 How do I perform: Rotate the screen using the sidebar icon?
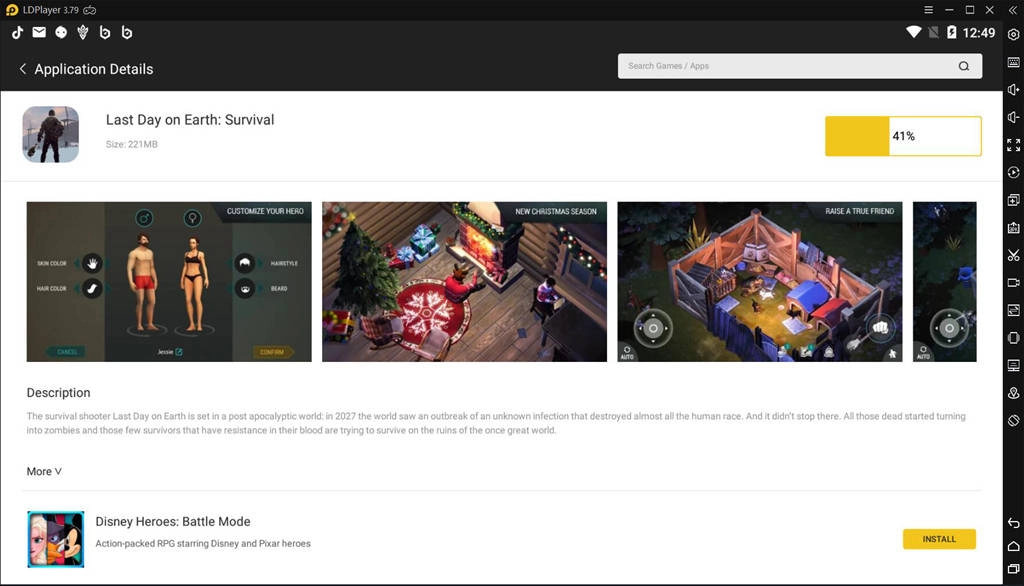click(x=1014, y=420)
